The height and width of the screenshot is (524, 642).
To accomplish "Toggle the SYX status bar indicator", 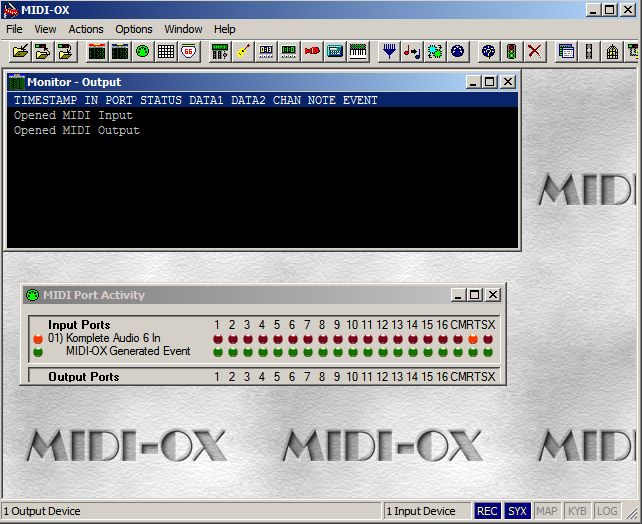I will (x=517, y=511).
